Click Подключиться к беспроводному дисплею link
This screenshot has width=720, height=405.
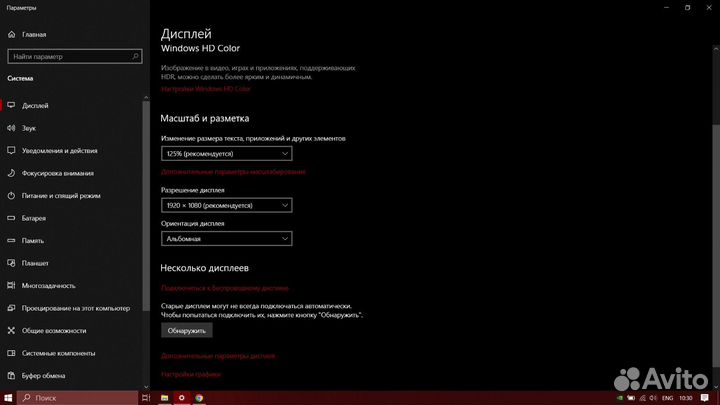click(x=225, y=288)
